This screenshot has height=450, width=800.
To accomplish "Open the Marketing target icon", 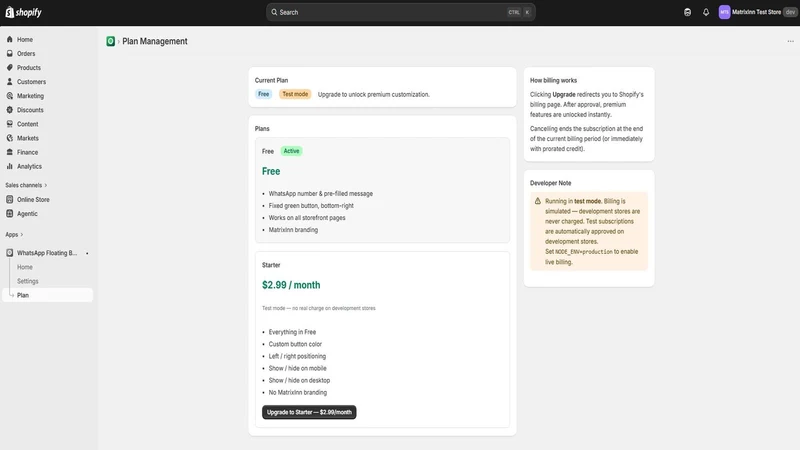I will click(10, 95).
